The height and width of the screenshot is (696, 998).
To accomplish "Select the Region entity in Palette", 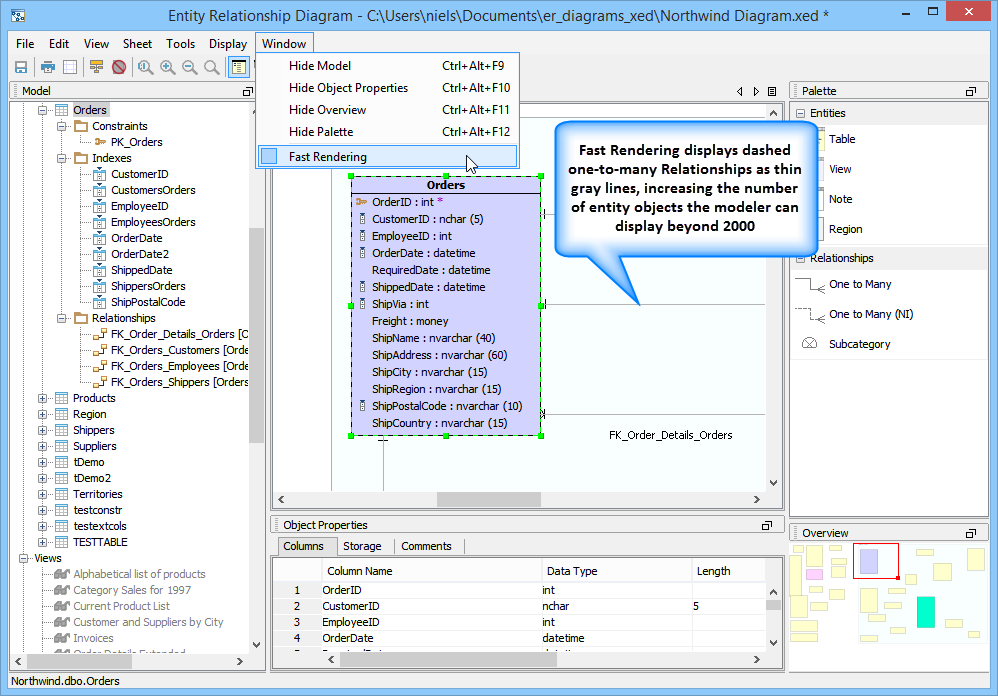I will (x=845, y=229).
